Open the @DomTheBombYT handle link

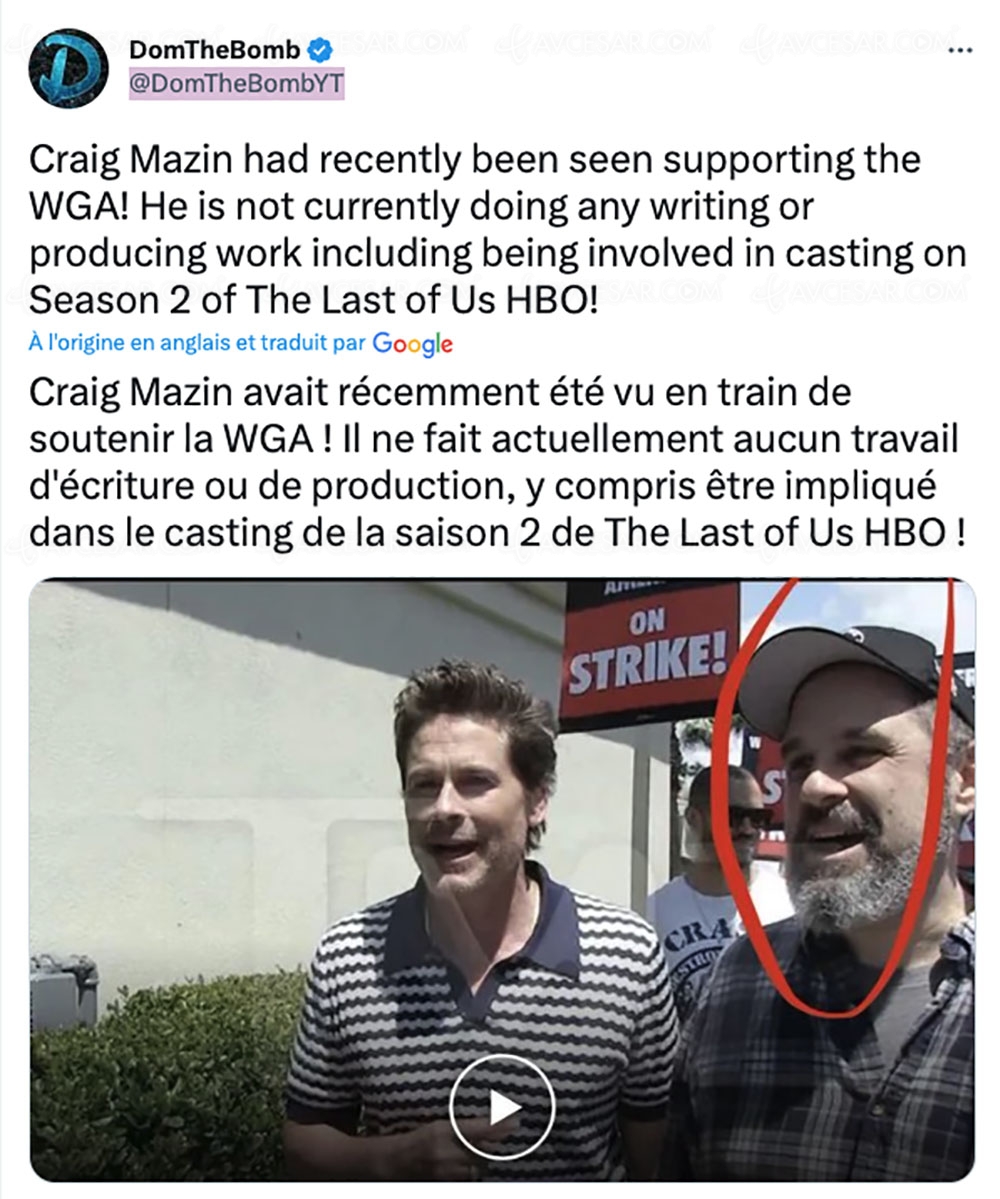coord(236,83)
